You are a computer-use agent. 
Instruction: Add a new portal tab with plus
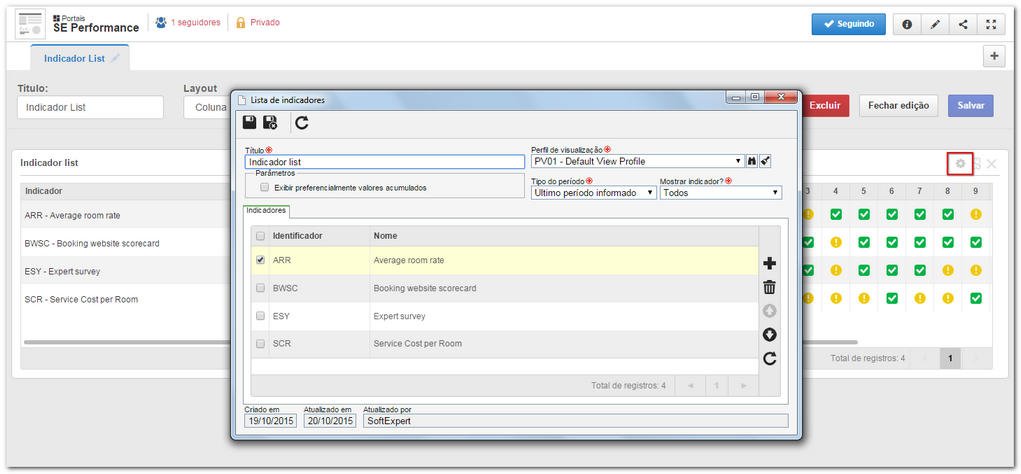[994, 57]
